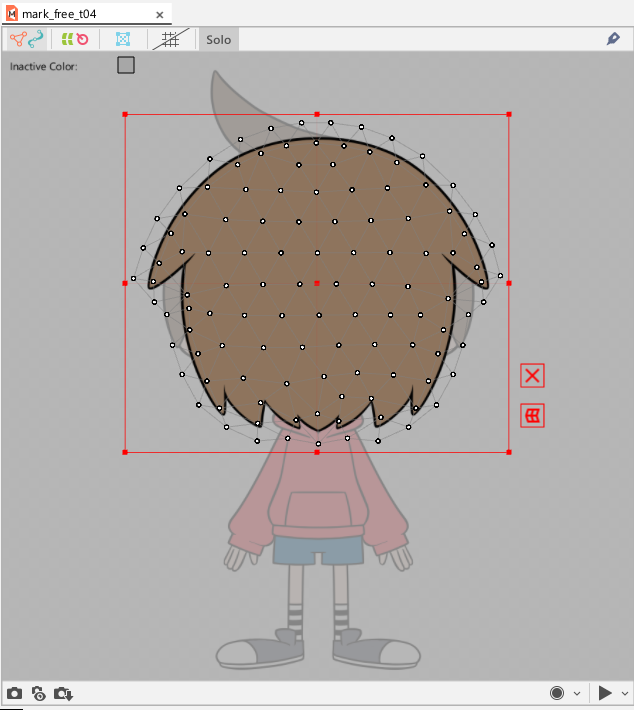Viewport: 634px width, 710px height.
Task: Click the bottom-center red bounding box handle
Action: coord(317,452)
